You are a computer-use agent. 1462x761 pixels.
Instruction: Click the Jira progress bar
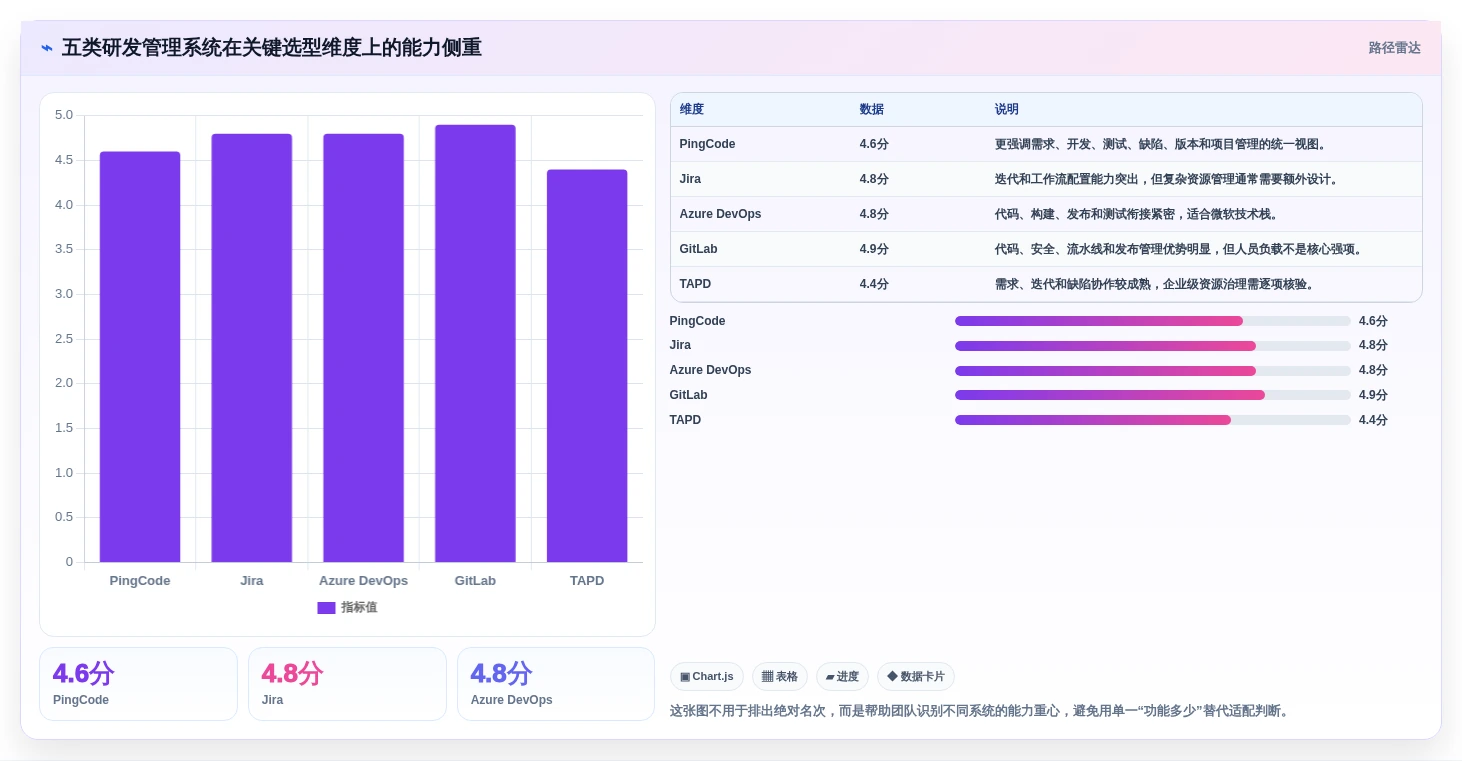click(1153, 345)
